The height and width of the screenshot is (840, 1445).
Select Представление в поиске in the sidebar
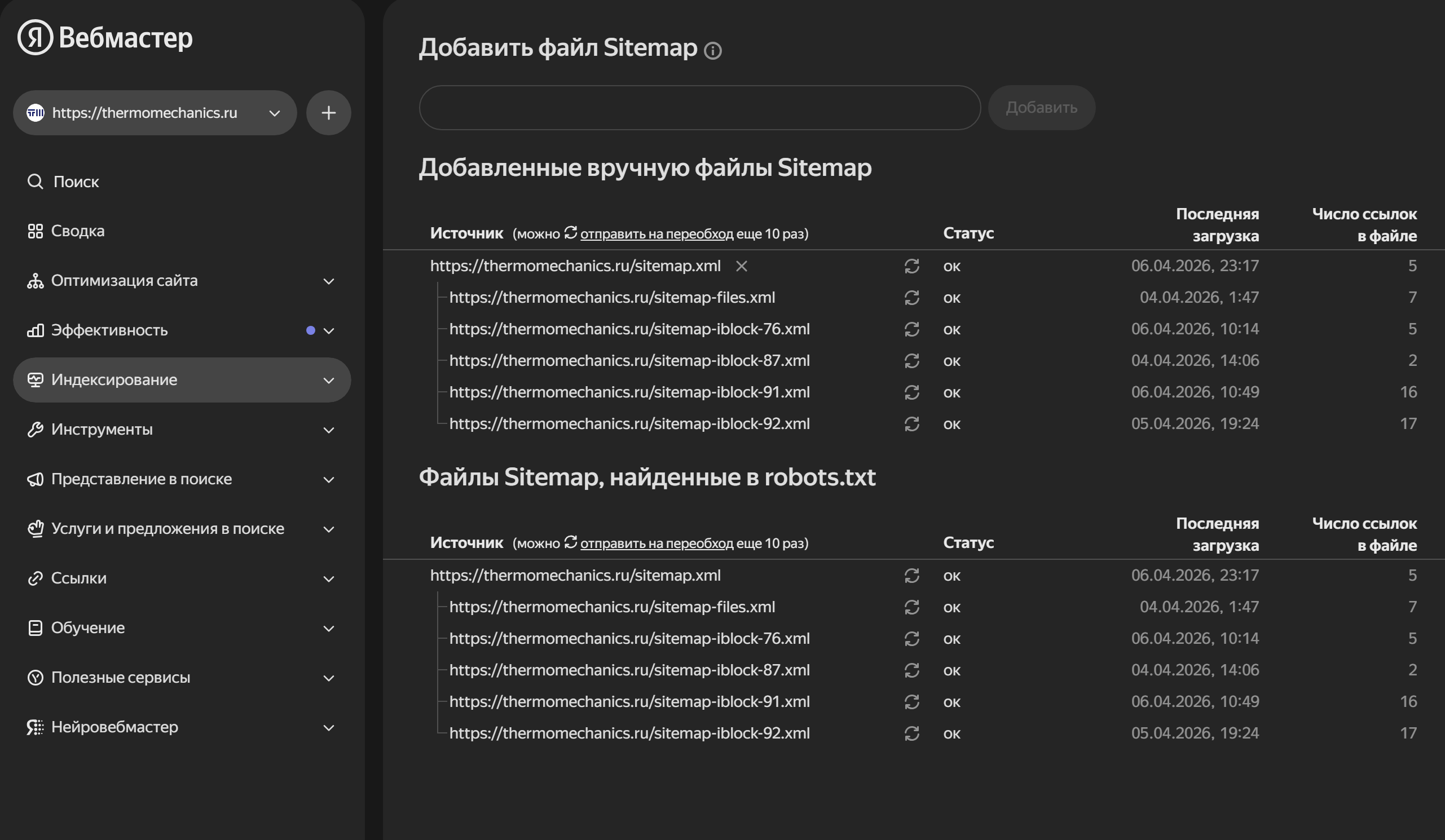coord(141,479)
